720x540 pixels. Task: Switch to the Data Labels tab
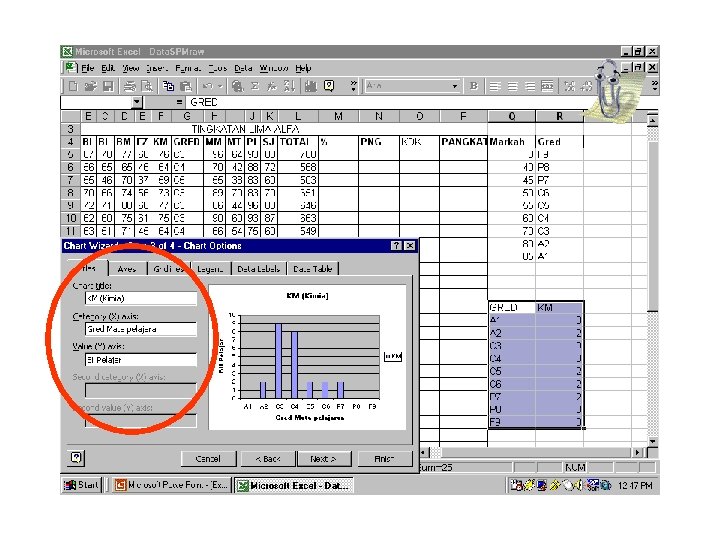pyautogui.click(x=259, y=269)
